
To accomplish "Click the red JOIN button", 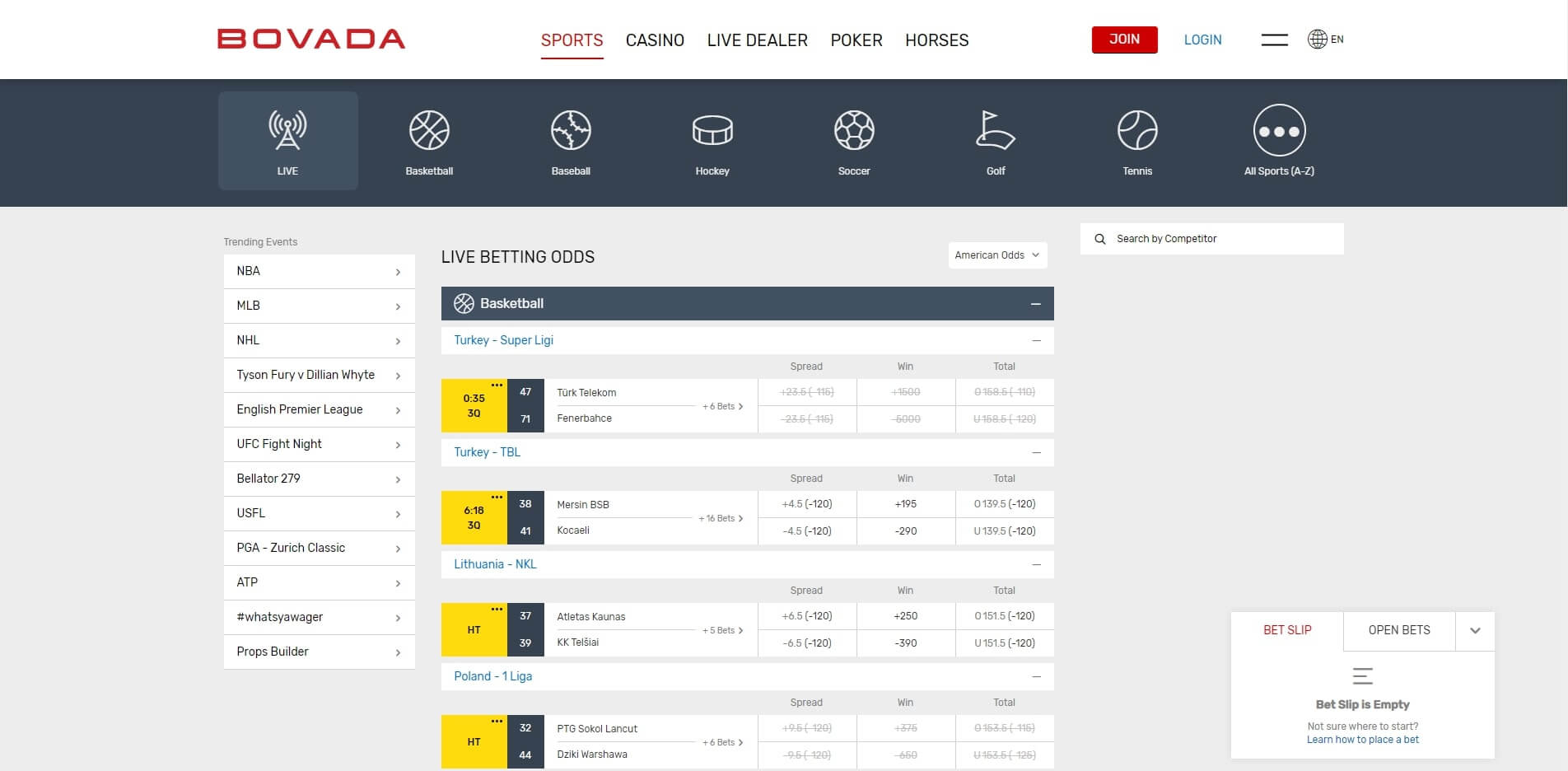I will tap(1124, 39).
